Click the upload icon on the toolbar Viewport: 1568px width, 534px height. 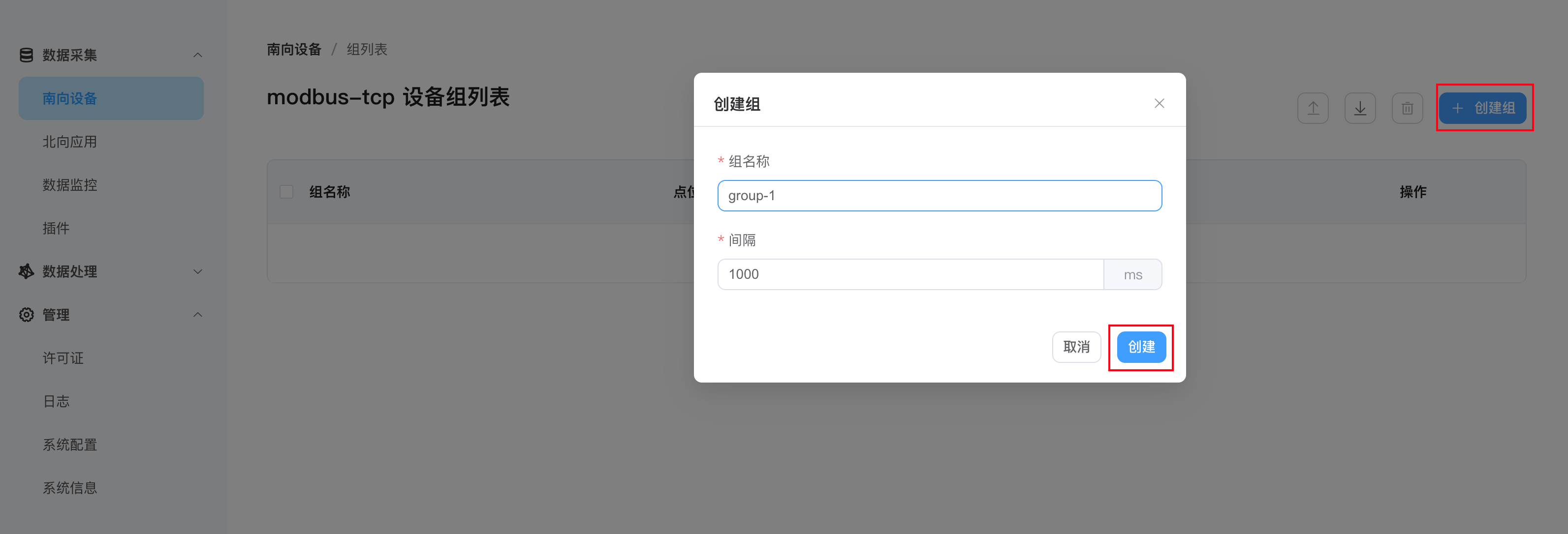1313,108
